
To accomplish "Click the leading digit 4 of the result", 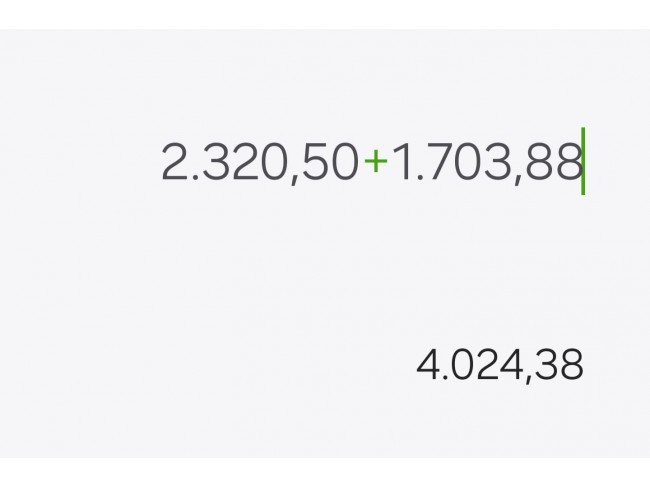I will 428,366.
